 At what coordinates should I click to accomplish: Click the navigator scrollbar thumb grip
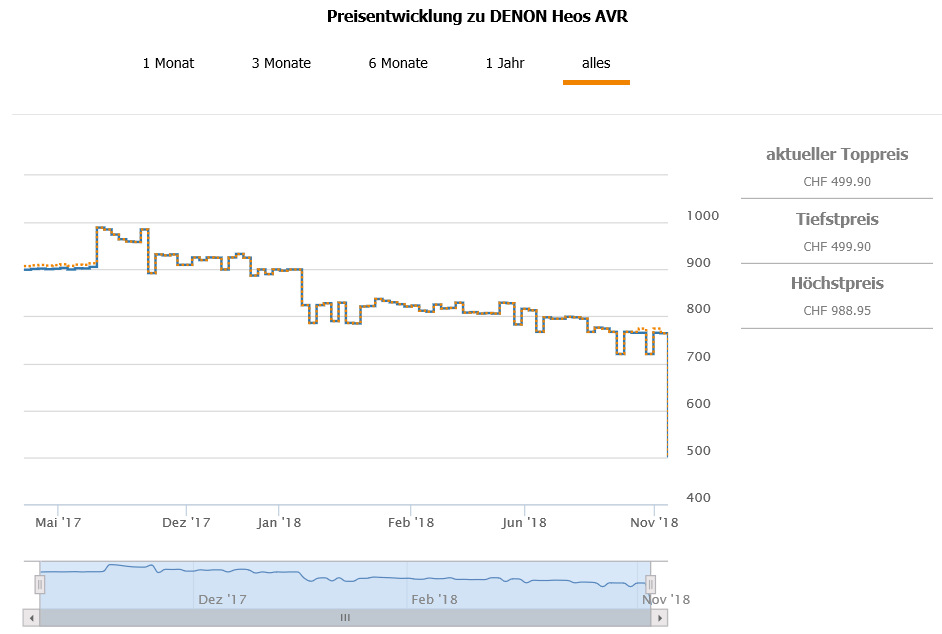pyautogui.click(x=345, y=618)
